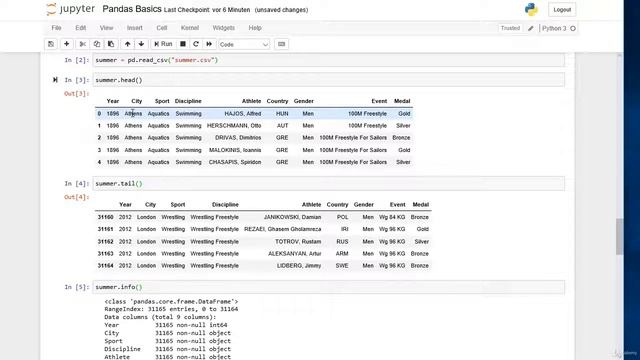The height and width of the screenshot is (360, 640).
Task: Insert a cell below with plus icon
Action: pos(67,44)
